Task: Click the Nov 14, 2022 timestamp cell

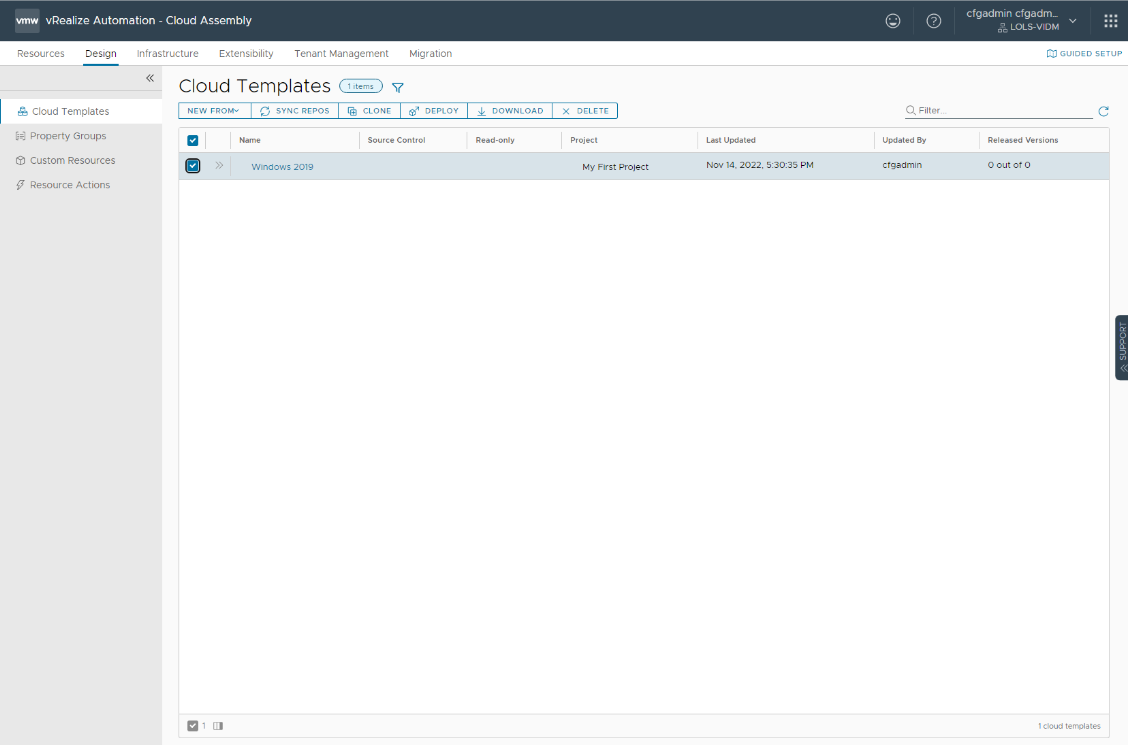Action: 760,165
